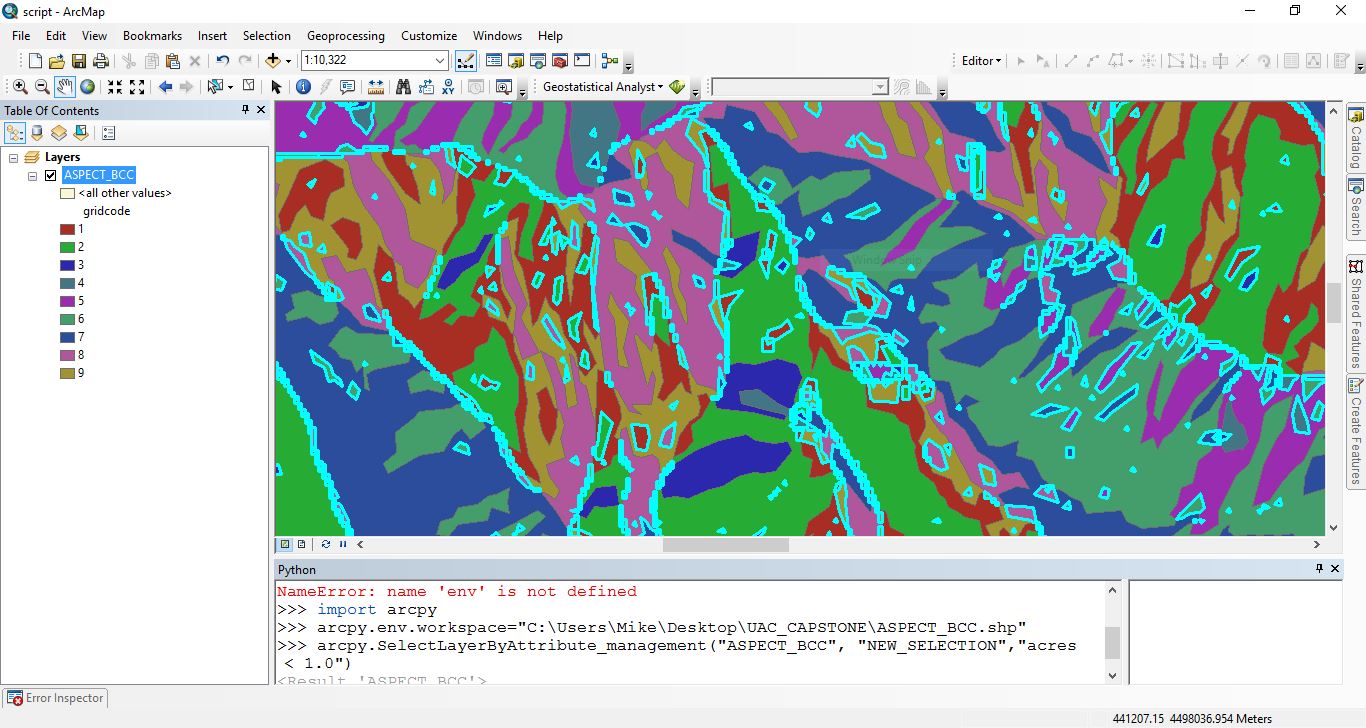
Task: Go back to previous extent
Action: click(x=165, y=87)
